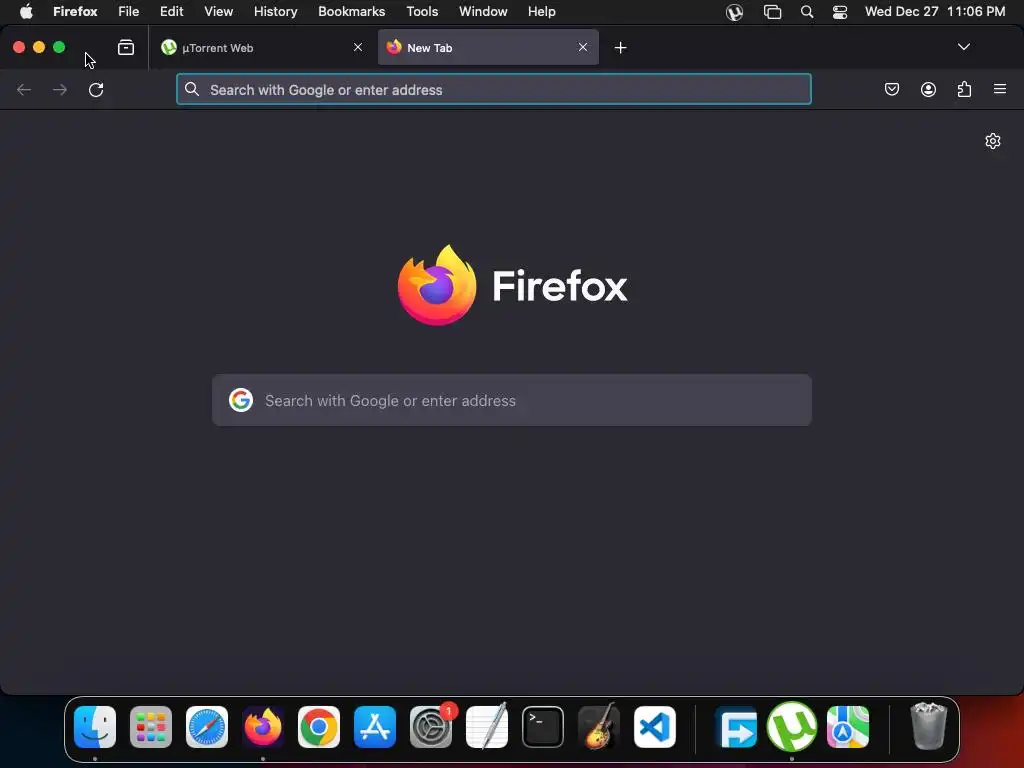
Task: Launch Visual Studio Code from Dock
Action: click(655, 727)
